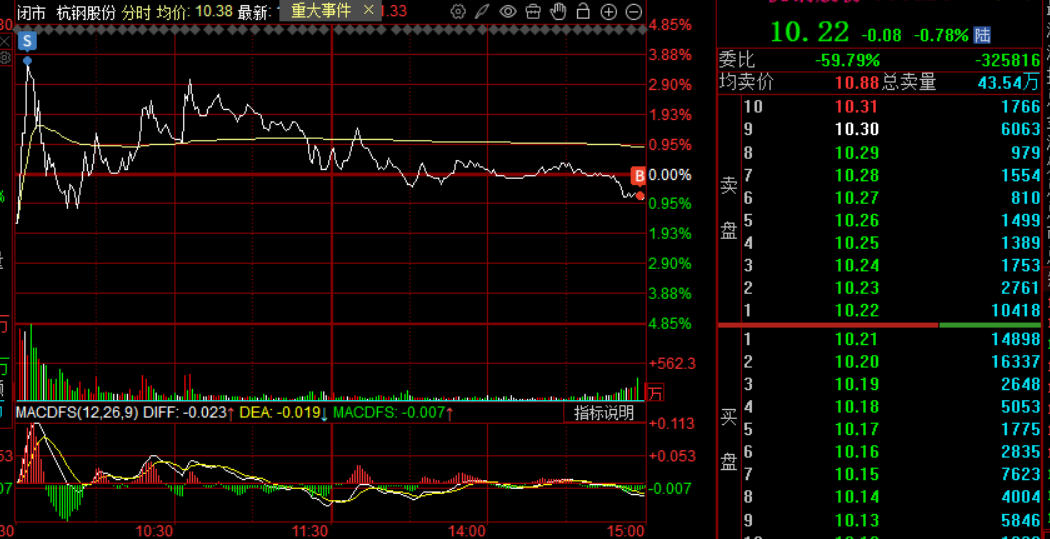Click the 均卖价 value 10.88
The image size is (1050, 539).
click(856, 83)
